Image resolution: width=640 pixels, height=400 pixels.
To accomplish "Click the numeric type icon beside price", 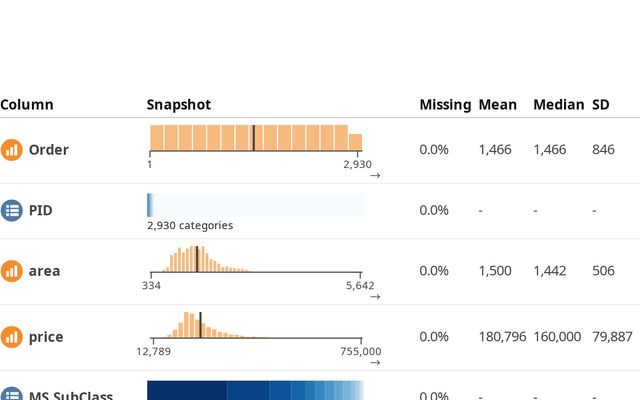I will 11,337.
